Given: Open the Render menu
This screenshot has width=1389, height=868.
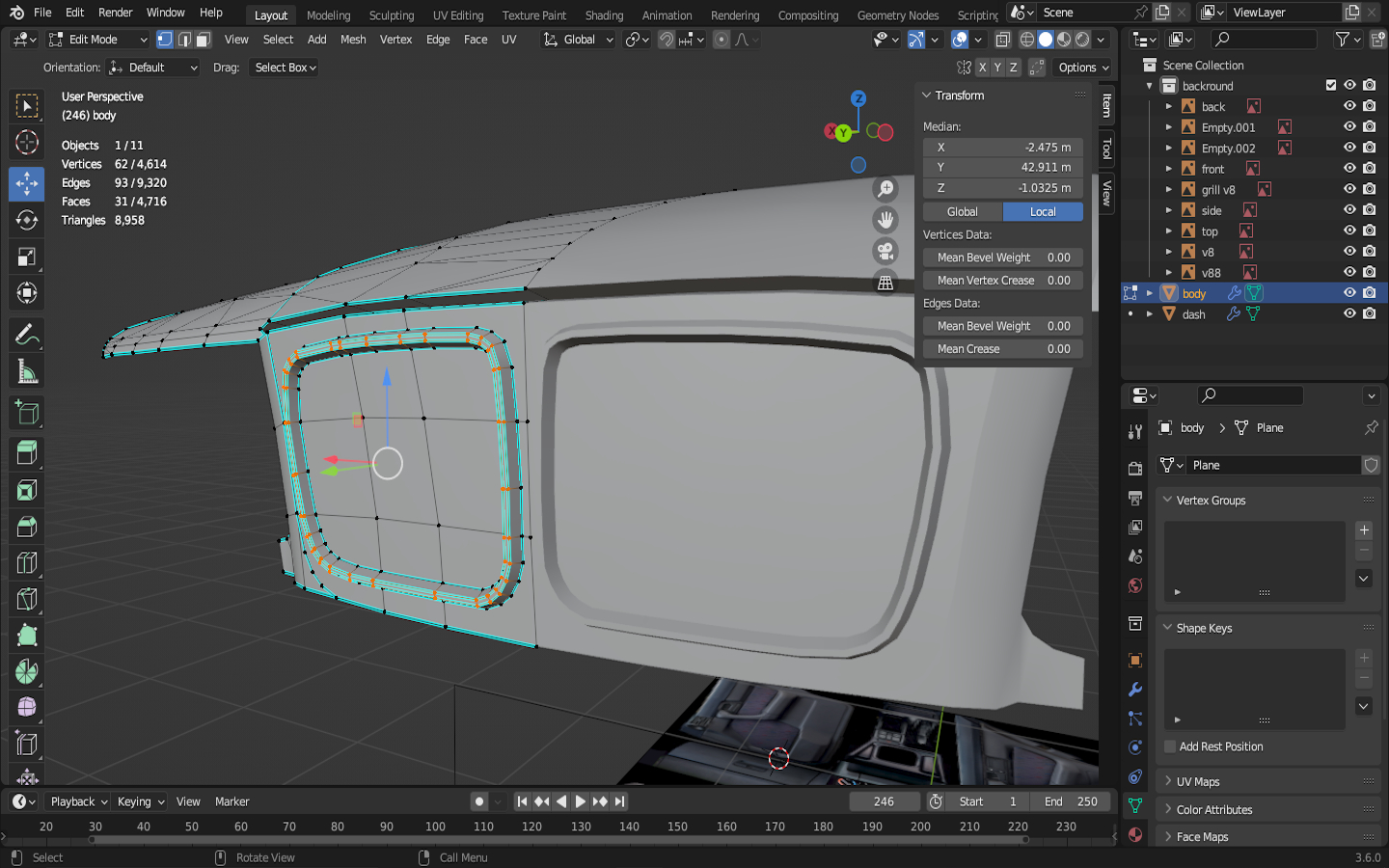Looking at the screenshot, I should [115, 13].
